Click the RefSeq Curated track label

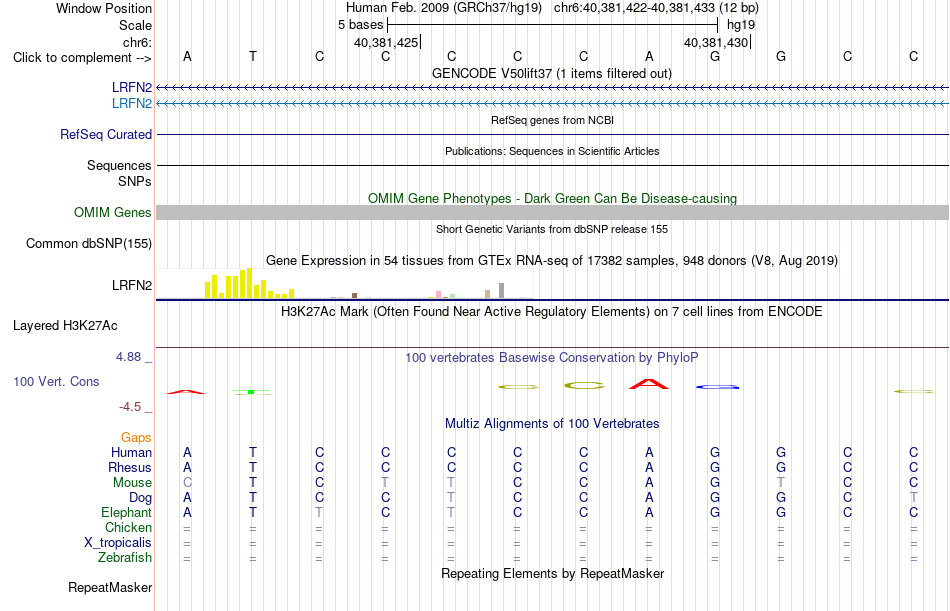(x=105, y=135)
